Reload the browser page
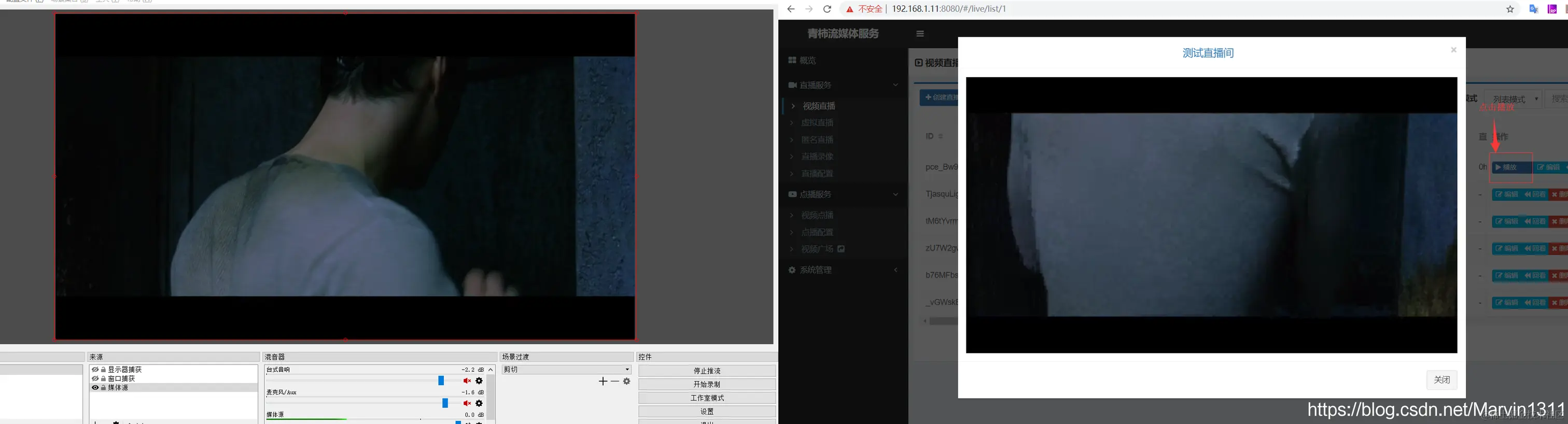1568x424 pixels. [827, 8]
